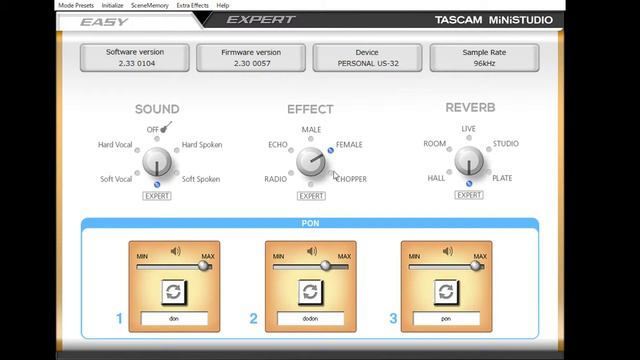Select Soft Vocal sound preset dot
Viewport: 640px width, 360px height.
(137, 173)
